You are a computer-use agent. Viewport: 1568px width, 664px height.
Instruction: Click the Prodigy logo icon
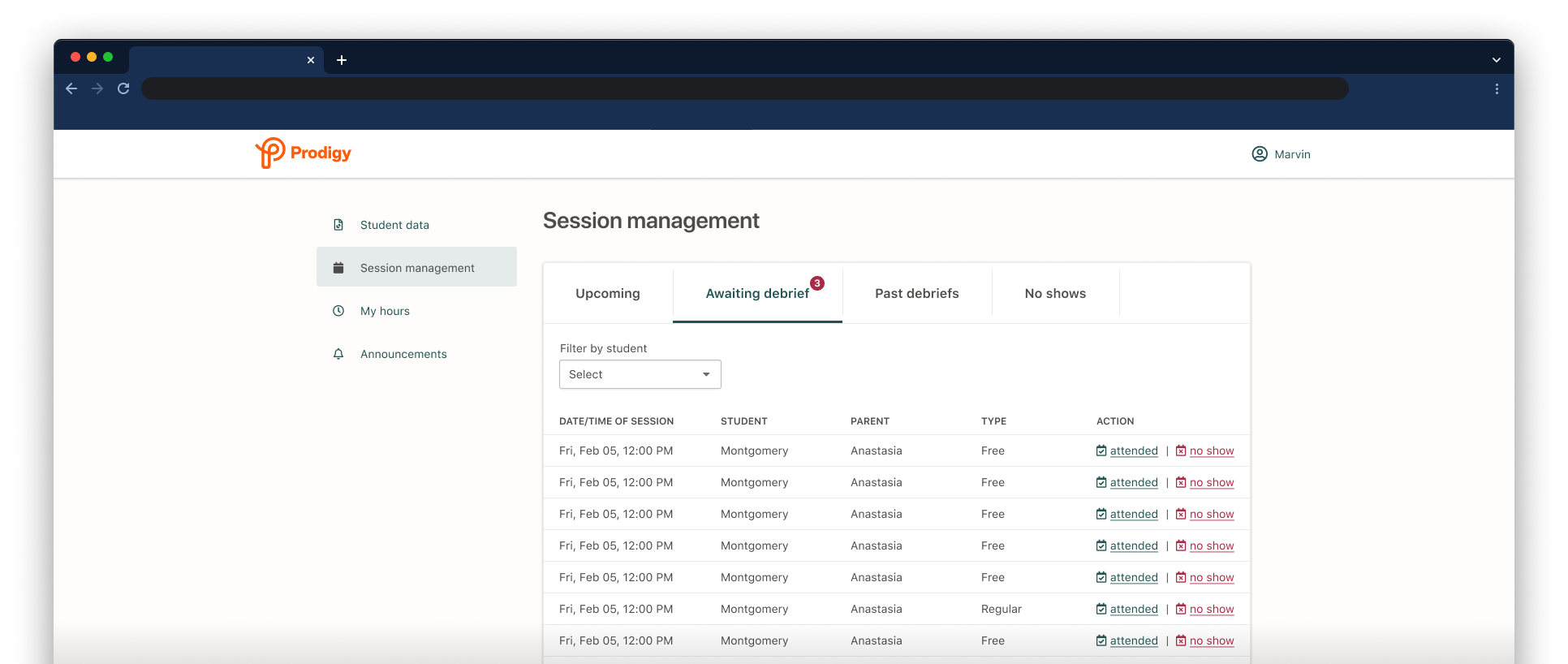coord(270,153)
